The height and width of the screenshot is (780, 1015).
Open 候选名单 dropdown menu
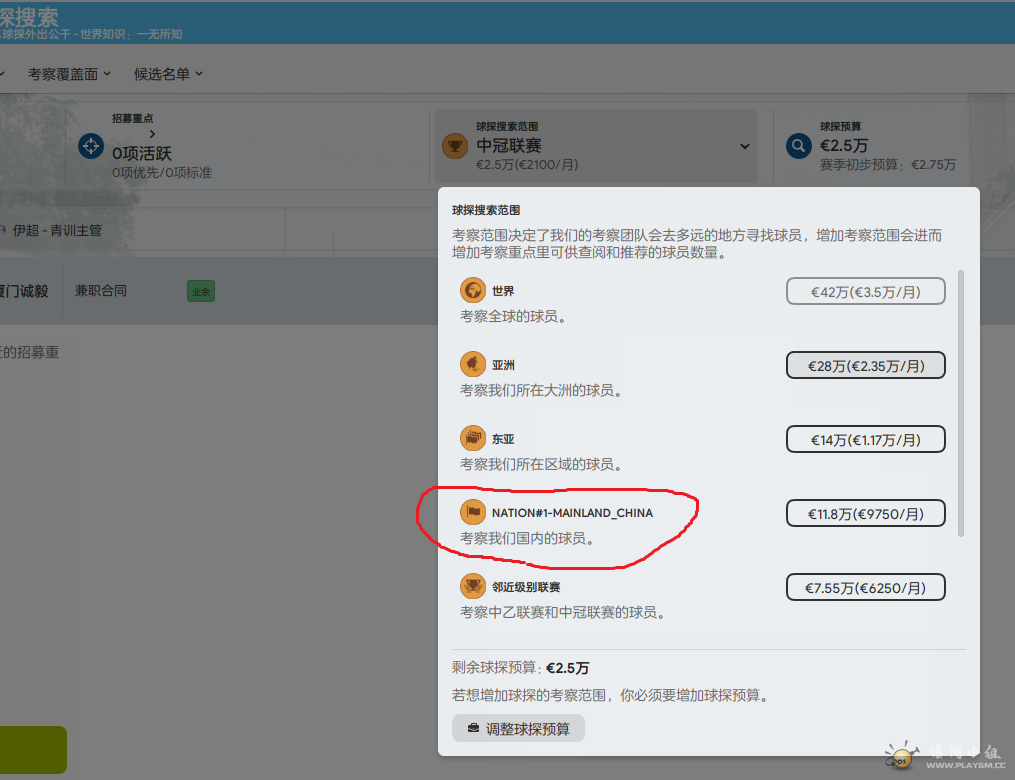168,74
